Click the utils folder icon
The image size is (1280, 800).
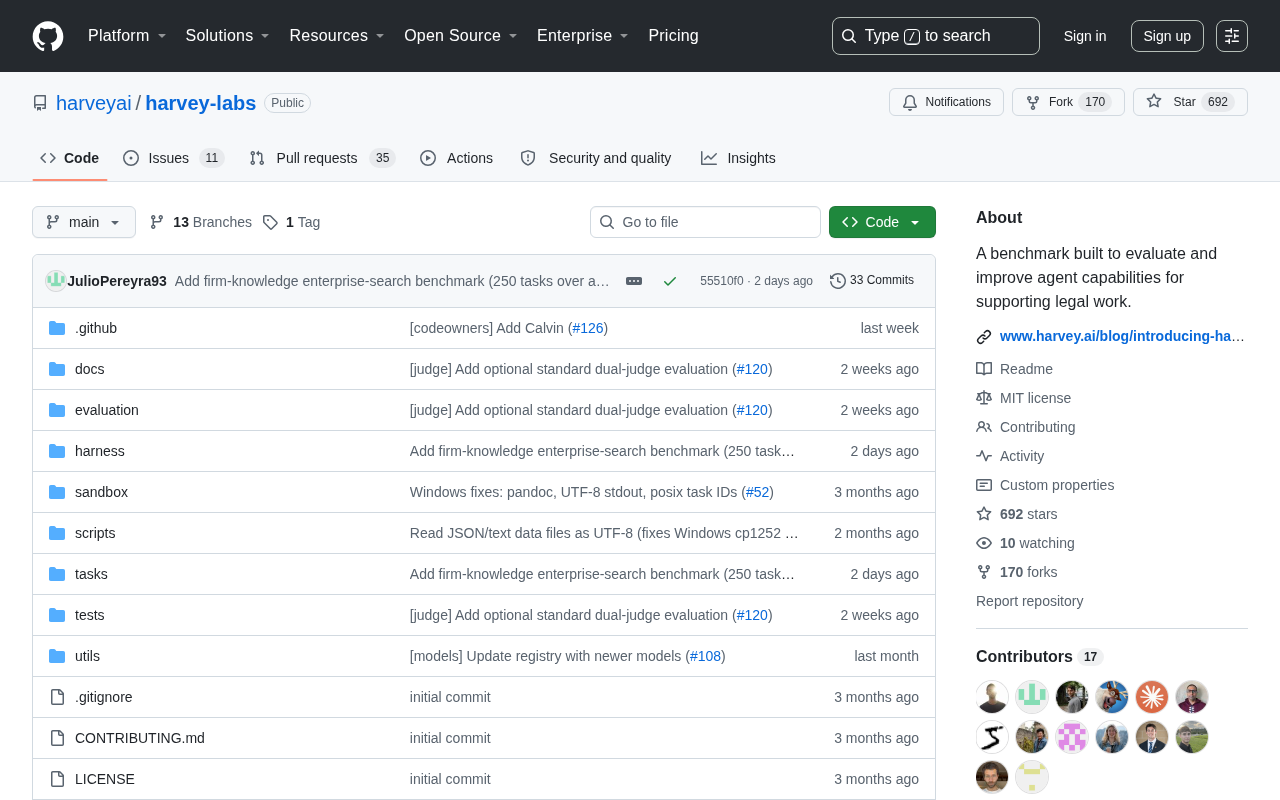point(57,656)
